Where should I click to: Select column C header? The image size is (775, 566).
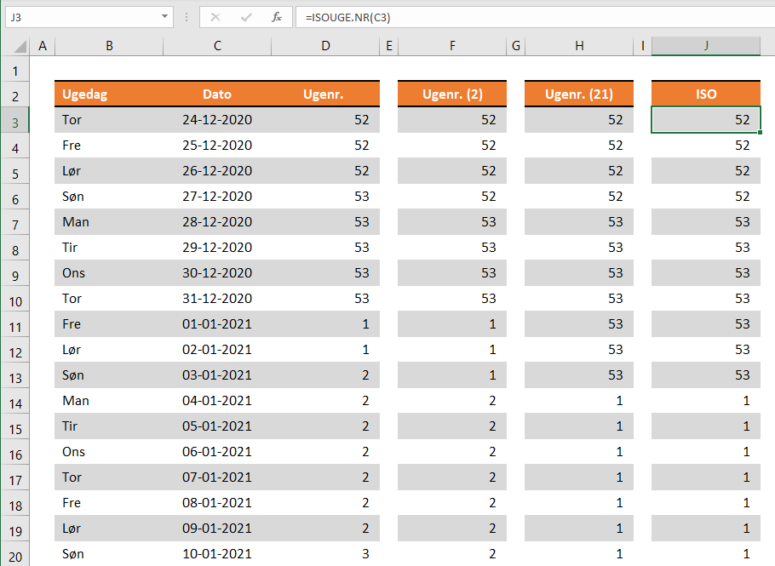217,46
